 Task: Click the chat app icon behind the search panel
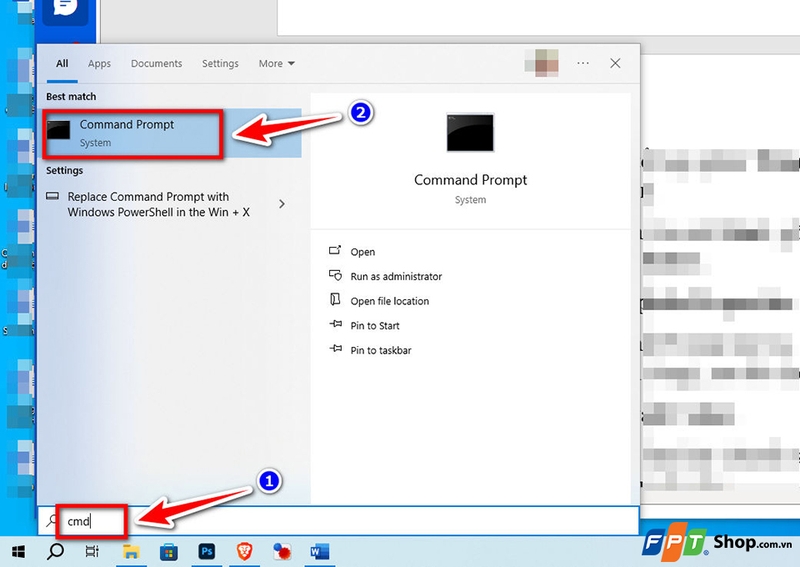65,10
